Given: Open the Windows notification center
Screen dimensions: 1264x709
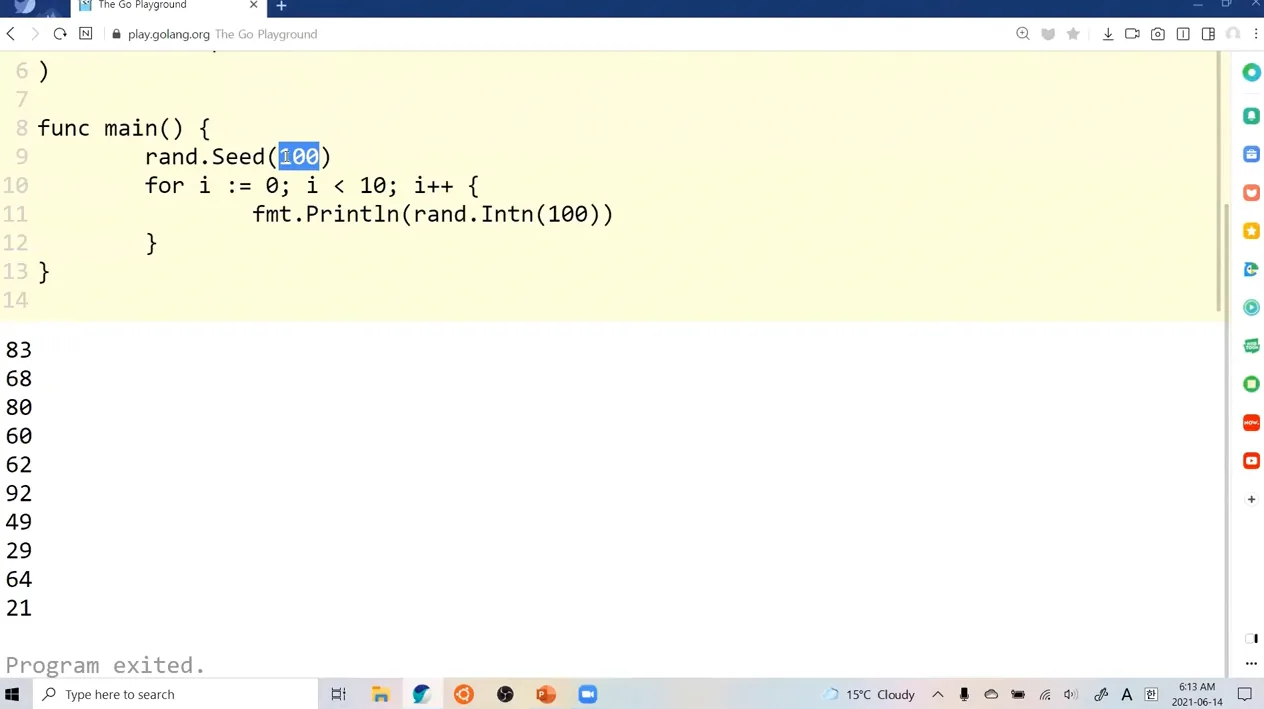Looking at the screenshot, I should click(x=1245, y=694).
